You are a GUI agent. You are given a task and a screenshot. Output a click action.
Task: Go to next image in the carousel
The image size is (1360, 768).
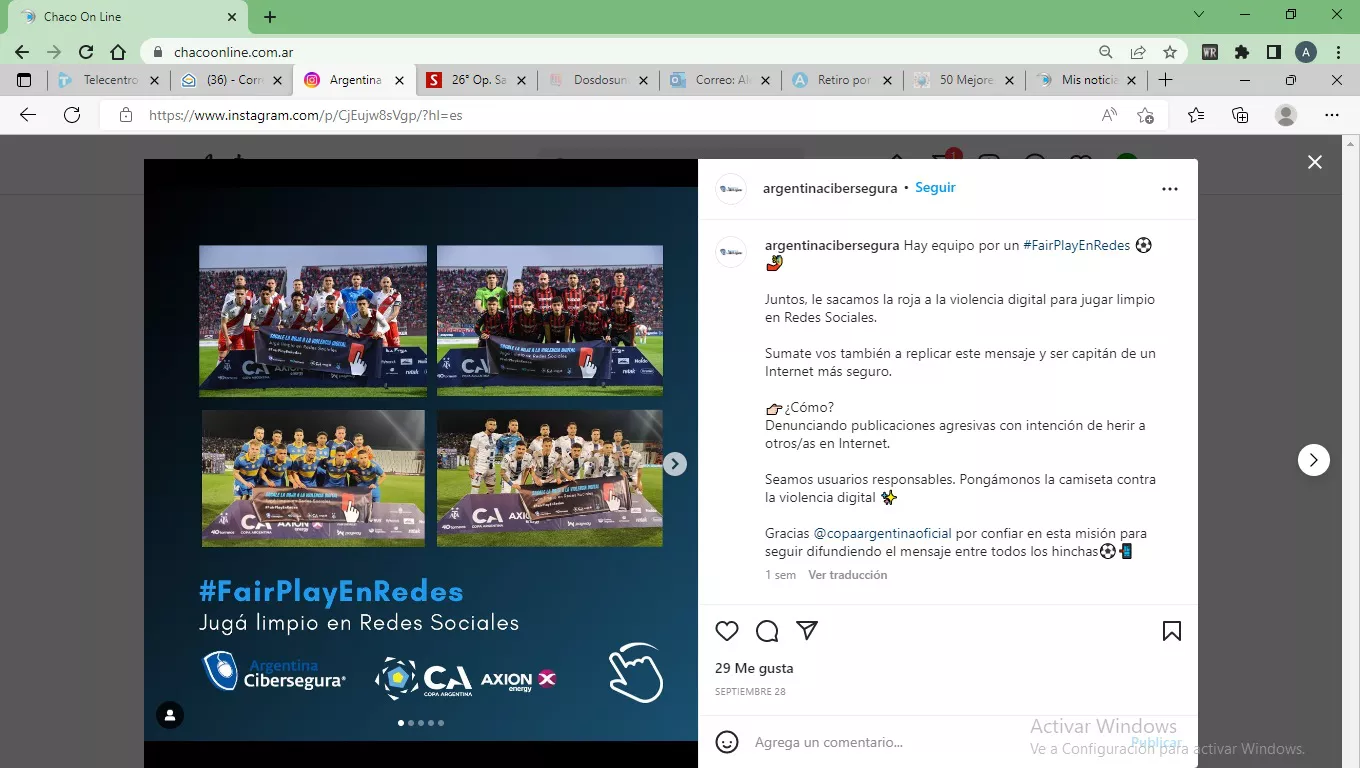point(675,464)
